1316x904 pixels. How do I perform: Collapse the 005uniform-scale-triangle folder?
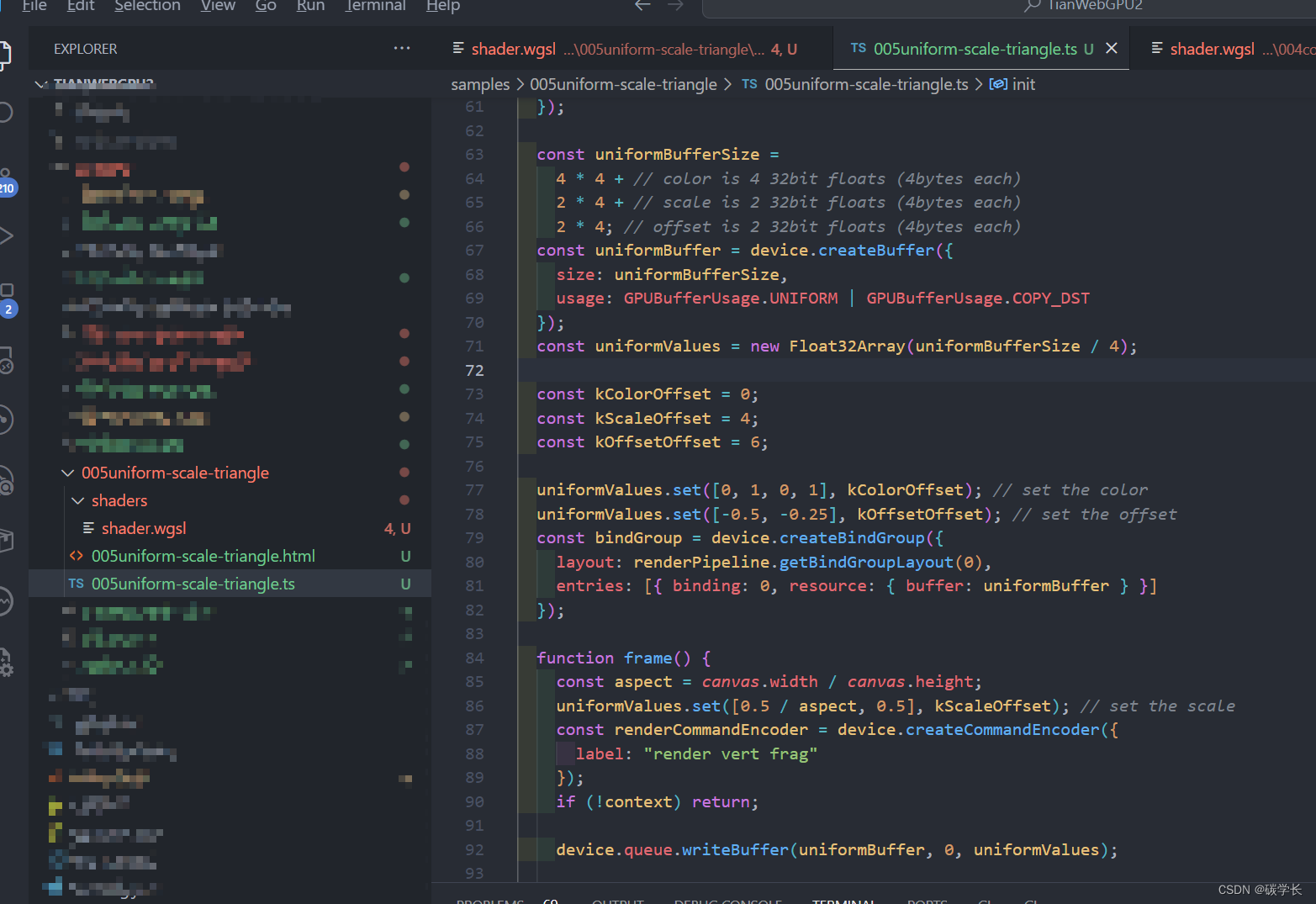click(67, 473)
